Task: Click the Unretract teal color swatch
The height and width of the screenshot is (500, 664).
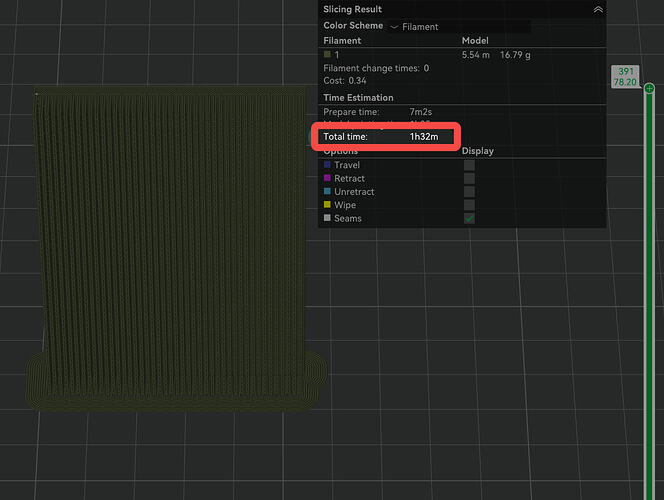Action: 327,191
